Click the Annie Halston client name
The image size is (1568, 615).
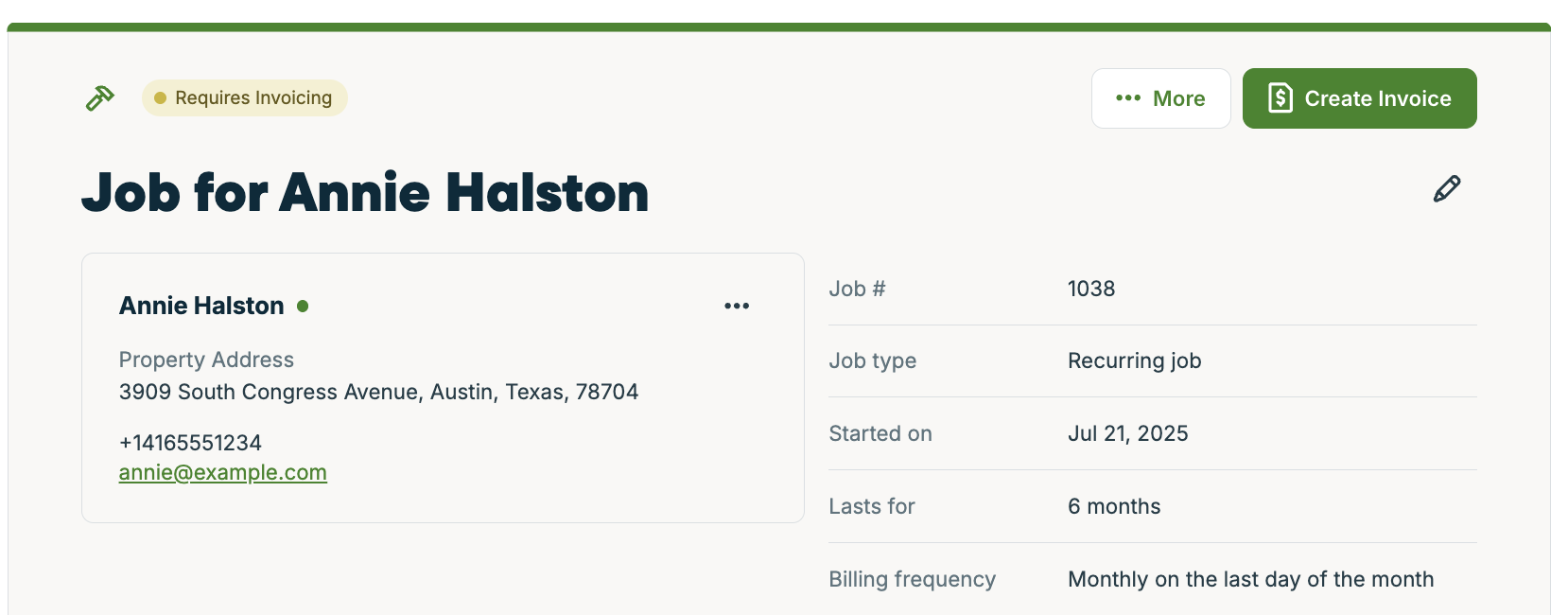pos(201,306)
